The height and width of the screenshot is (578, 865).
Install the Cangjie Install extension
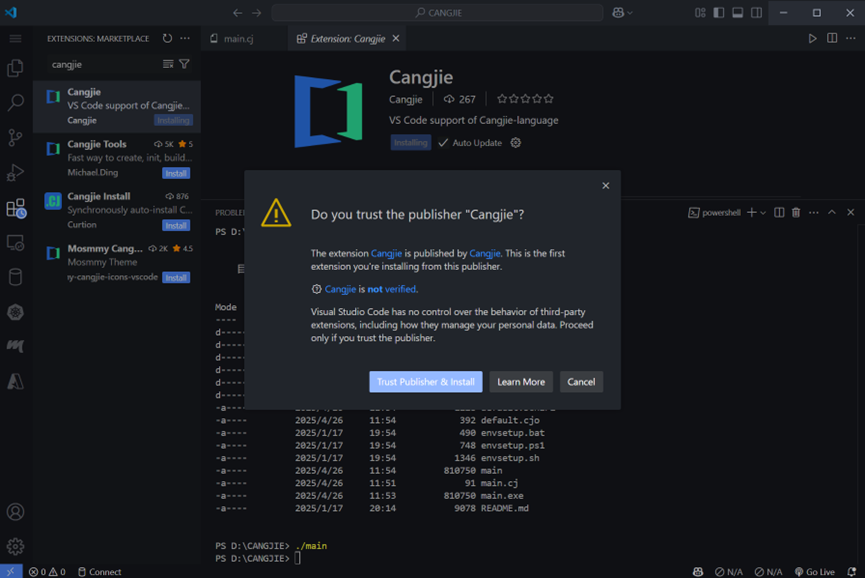pyautogui.click(x=176, y=226)
